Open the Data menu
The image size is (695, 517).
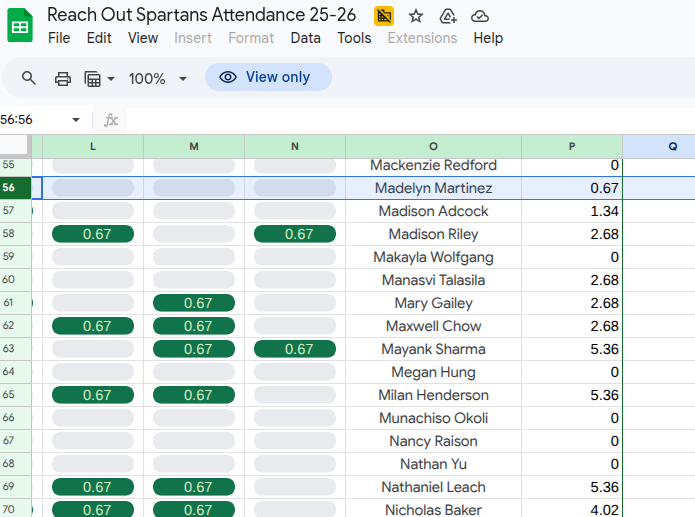click(305, 38)
